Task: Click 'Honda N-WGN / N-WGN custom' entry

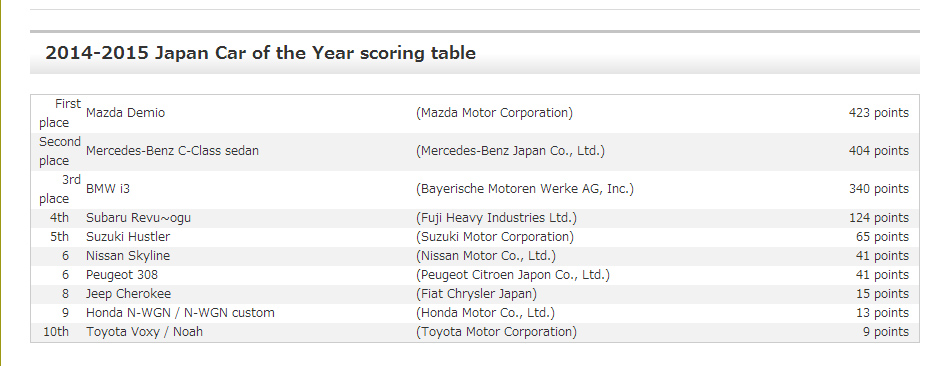Action: (x=180, y=313)
